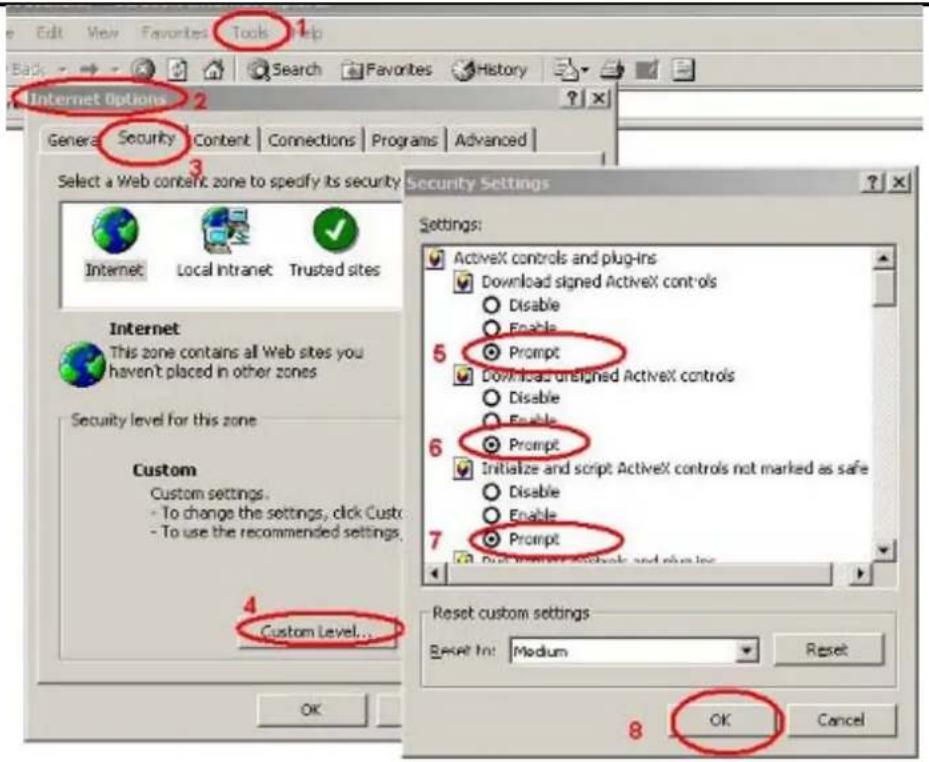Click the Custom Level button

317,632
